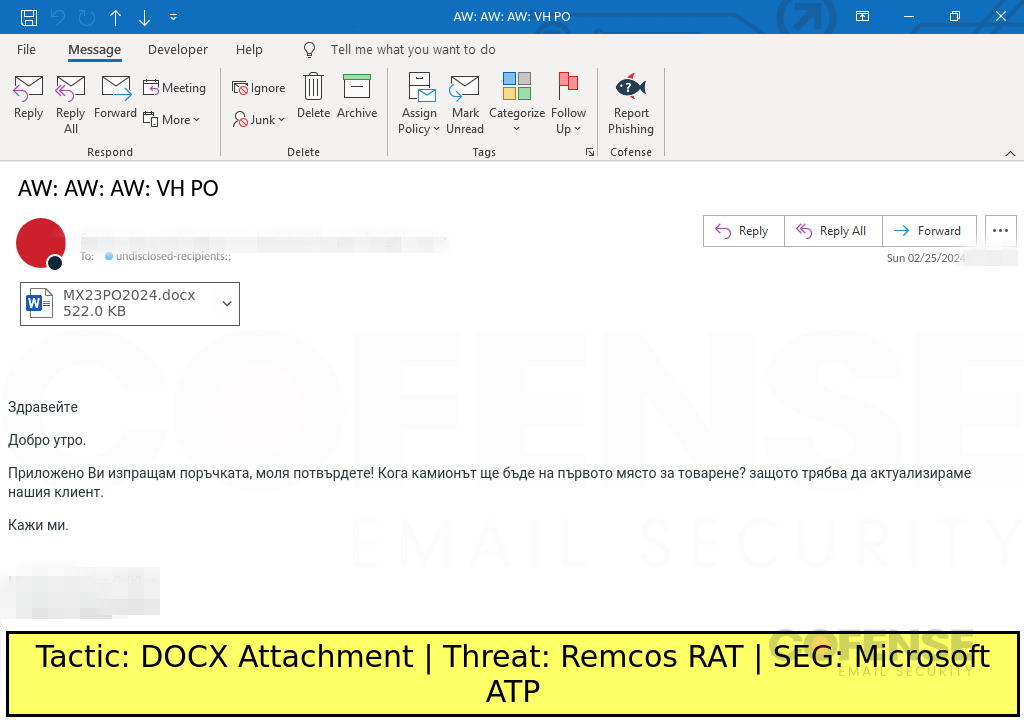Open the File menu tab
The width and height of the screenshot is (1024, 727).
(x=27, y=50)
